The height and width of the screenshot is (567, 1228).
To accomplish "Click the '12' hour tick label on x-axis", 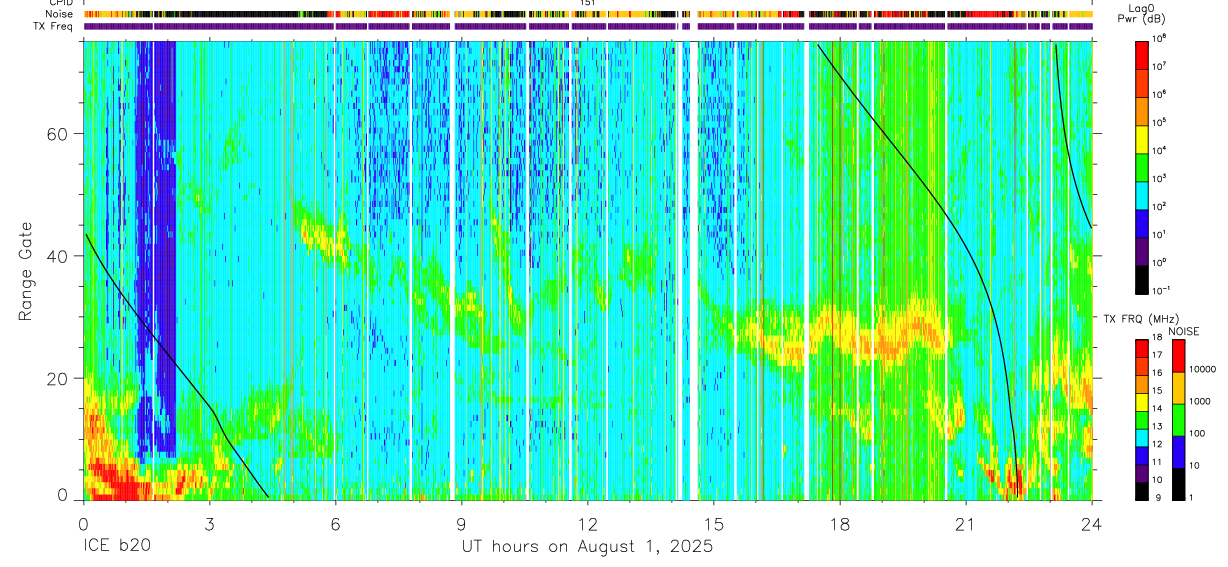I will (587, 523).
